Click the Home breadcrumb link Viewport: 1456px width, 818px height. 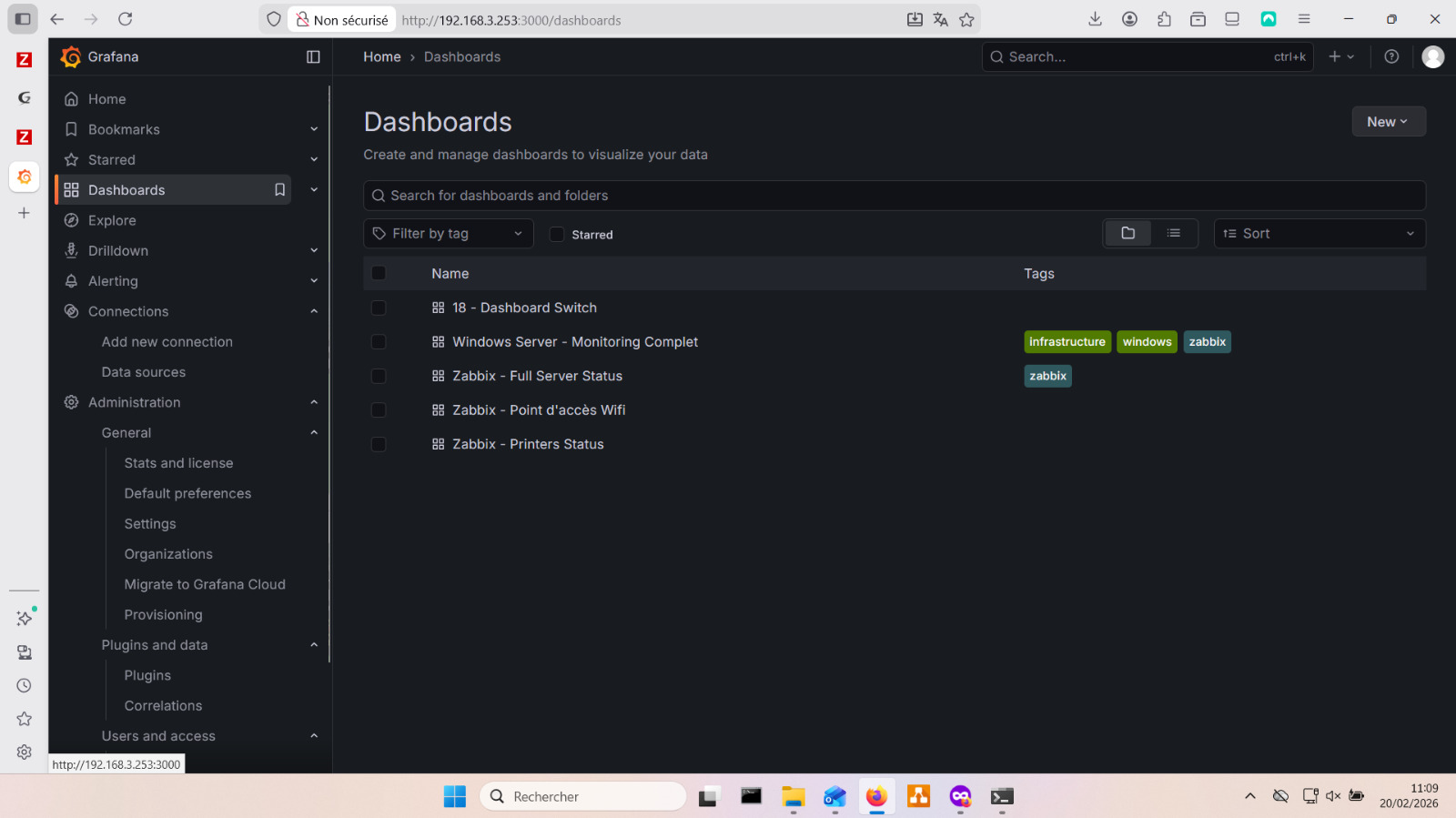[x=382, y=56]
